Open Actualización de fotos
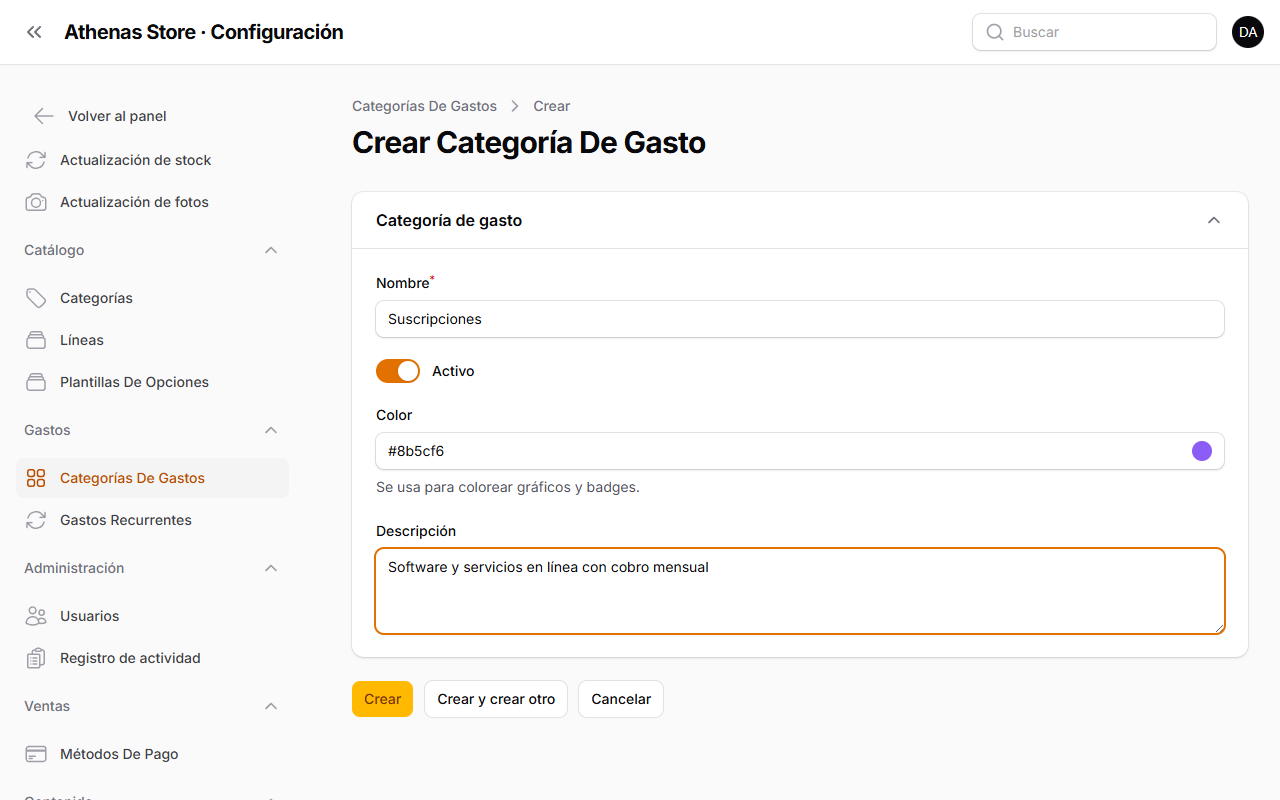The width and height of the screenshot is (1280, 800). [152, 202]
